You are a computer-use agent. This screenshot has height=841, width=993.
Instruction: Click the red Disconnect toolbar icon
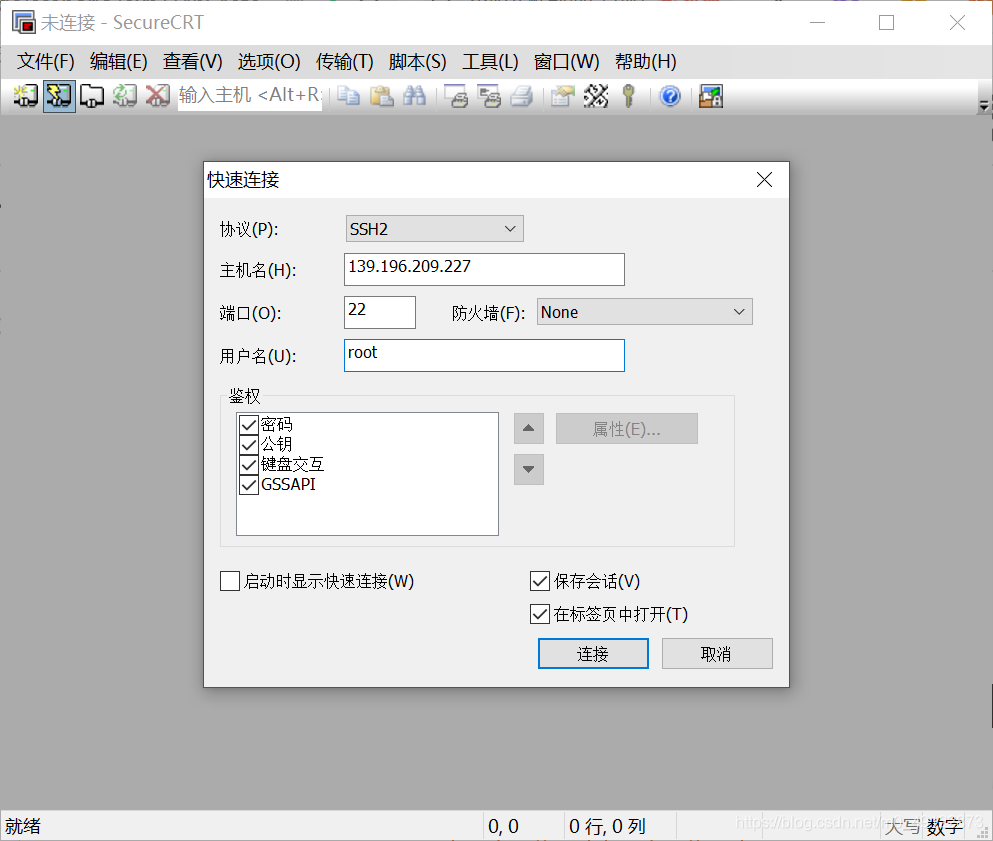click(158, 96)
